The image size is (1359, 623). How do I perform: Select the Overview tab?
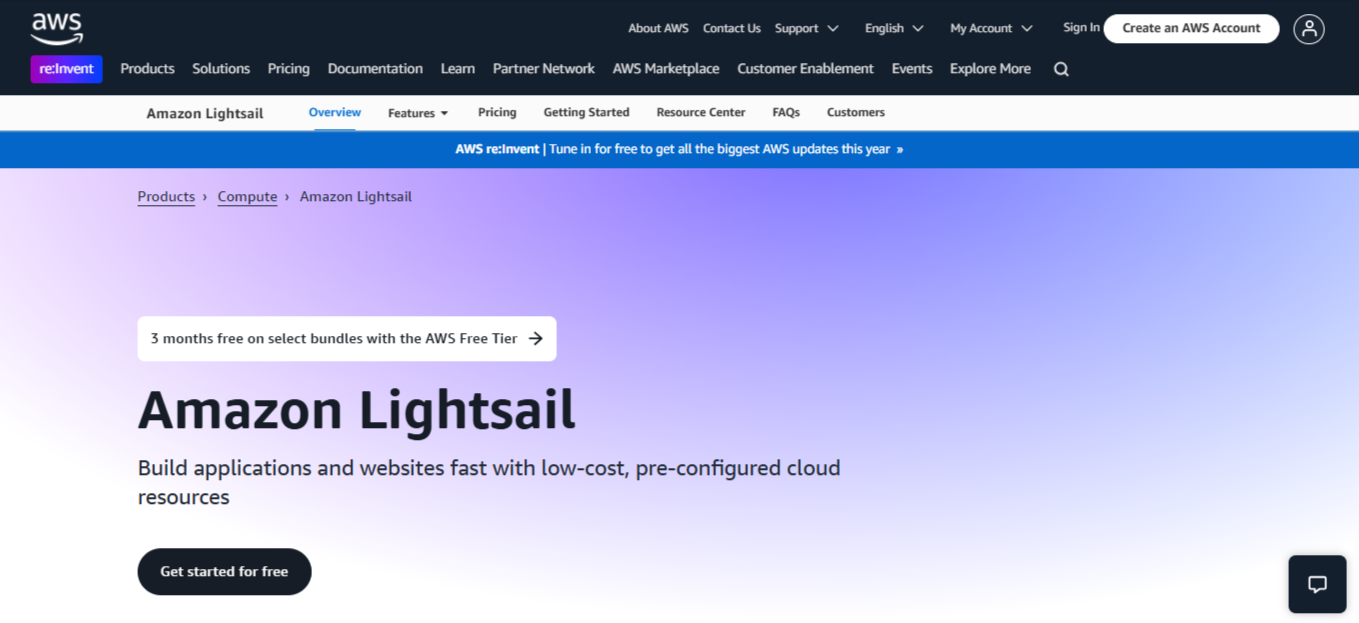click(x=335, y=112)
